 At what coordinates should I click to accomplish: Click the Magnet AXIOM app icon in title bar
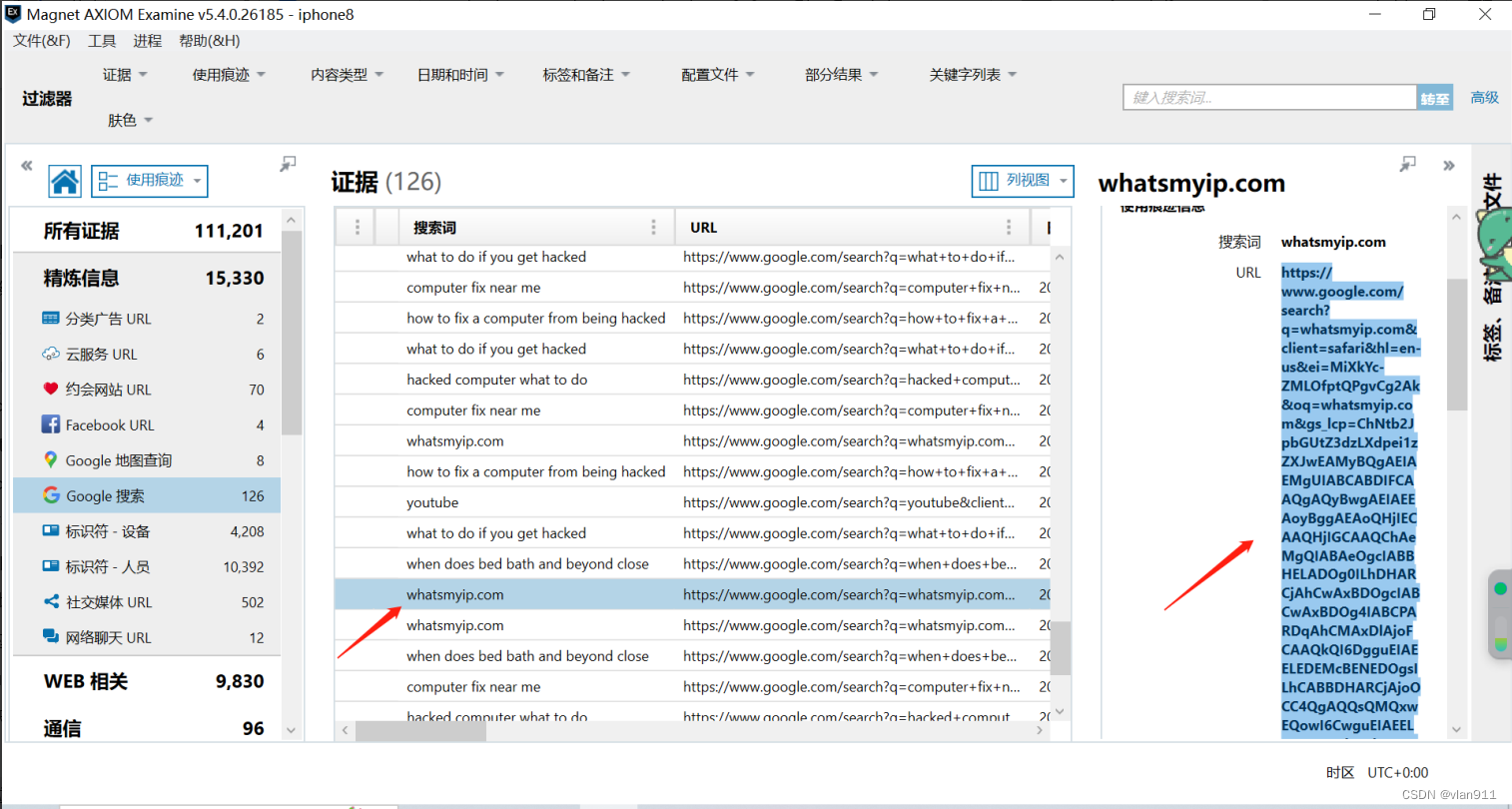(x=13, y=14)
